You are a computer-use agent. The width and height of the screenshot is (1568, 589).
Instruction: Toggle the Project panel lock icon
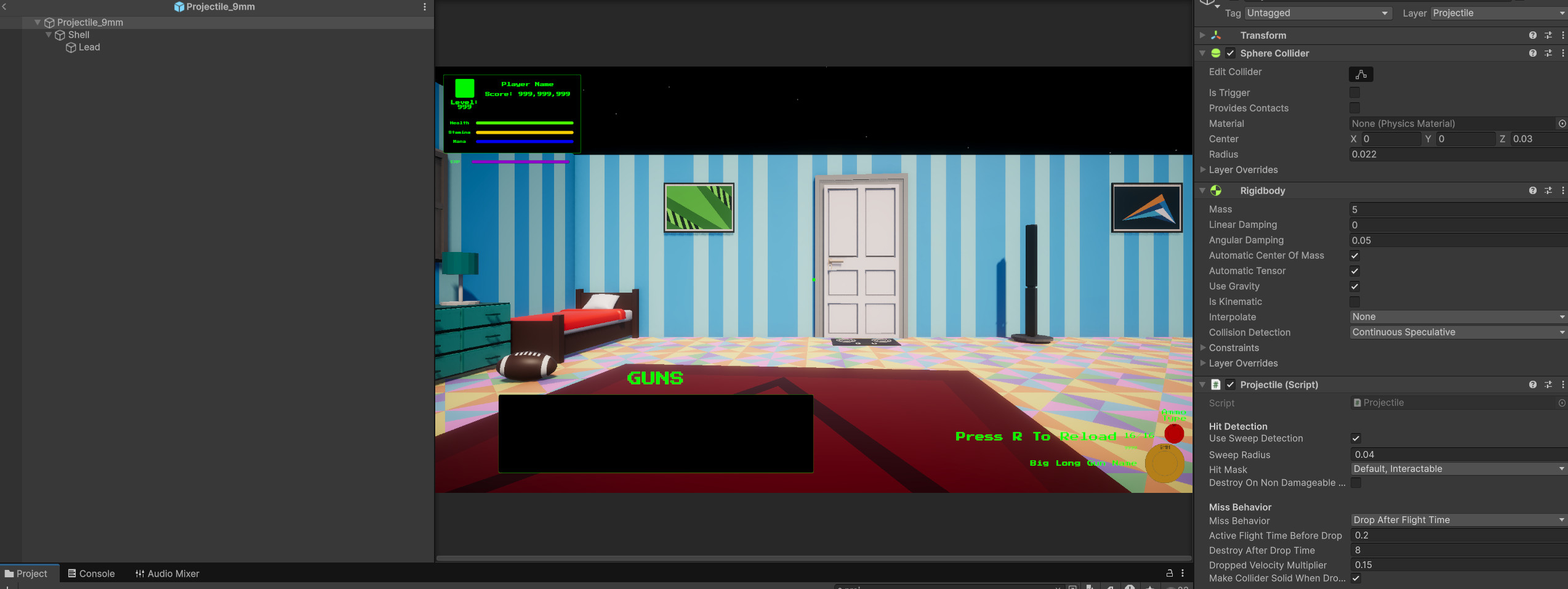pos(1169,573)
